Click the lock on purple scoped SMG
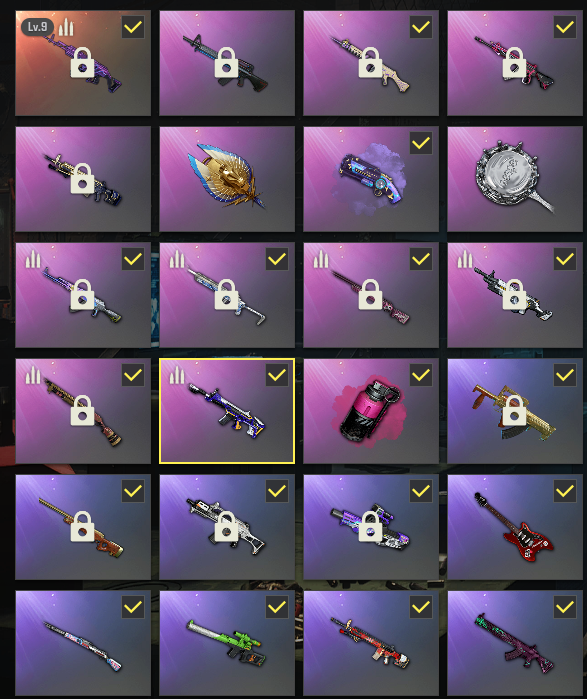The width and height of the screenshot is (587, 699). coord(370,526)
